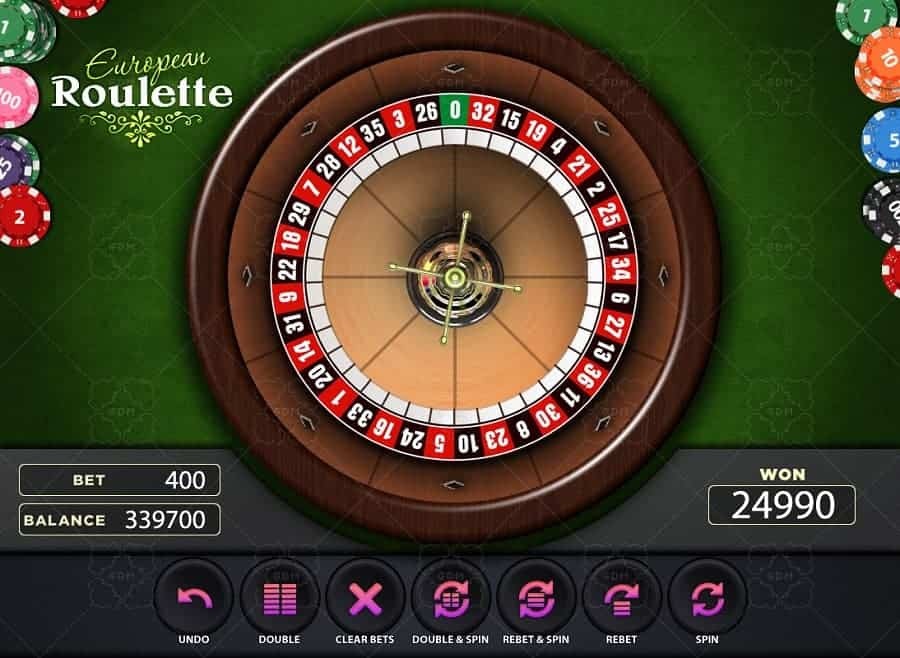Click the green 0 pocket on wheel
Image resolution: width=900 pixels, height=658 pixels.
455,109
